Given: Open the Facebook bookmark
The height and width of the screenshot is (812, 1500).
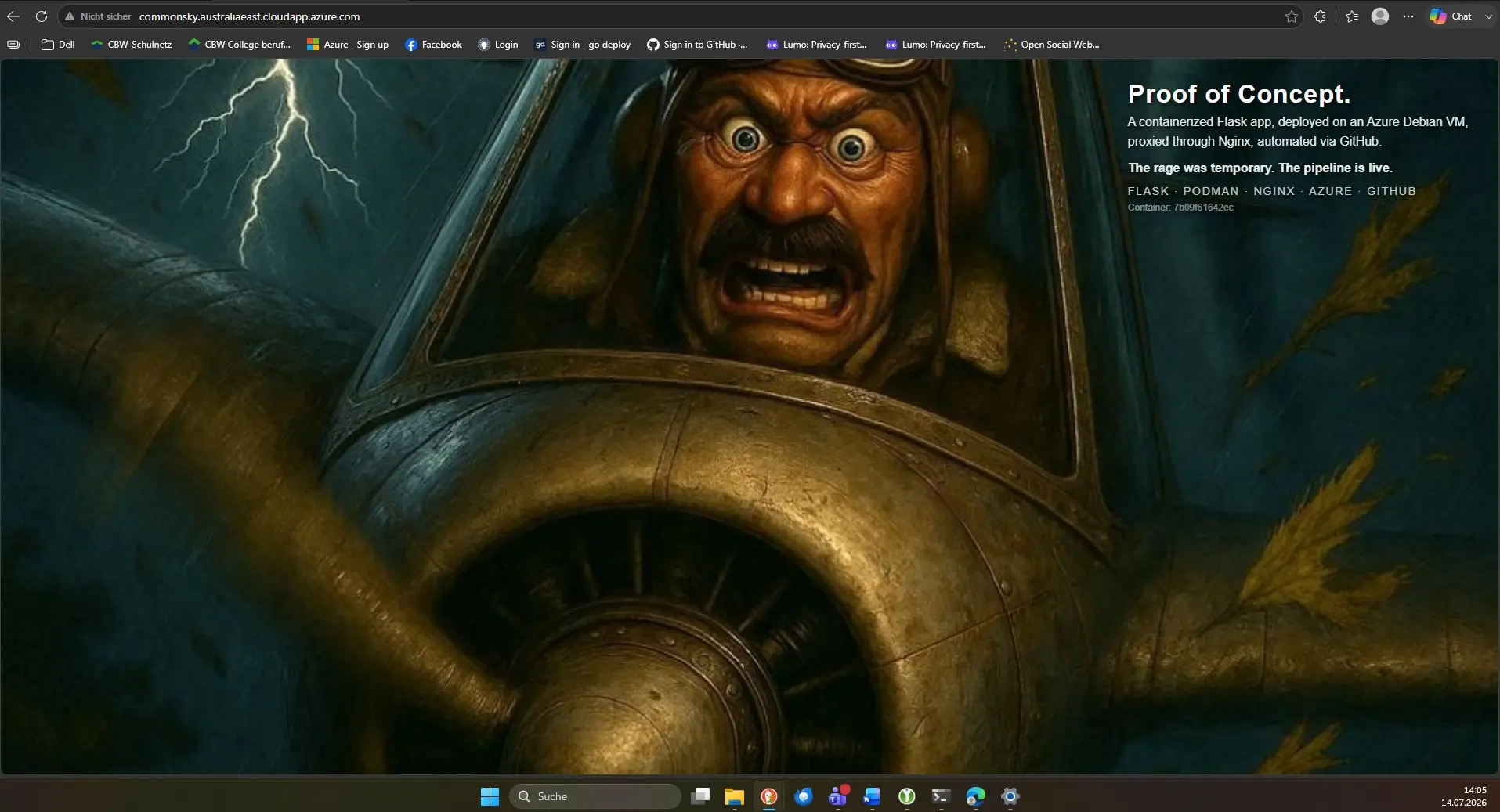Looking at the screenshot, I should tap(433, 45).
